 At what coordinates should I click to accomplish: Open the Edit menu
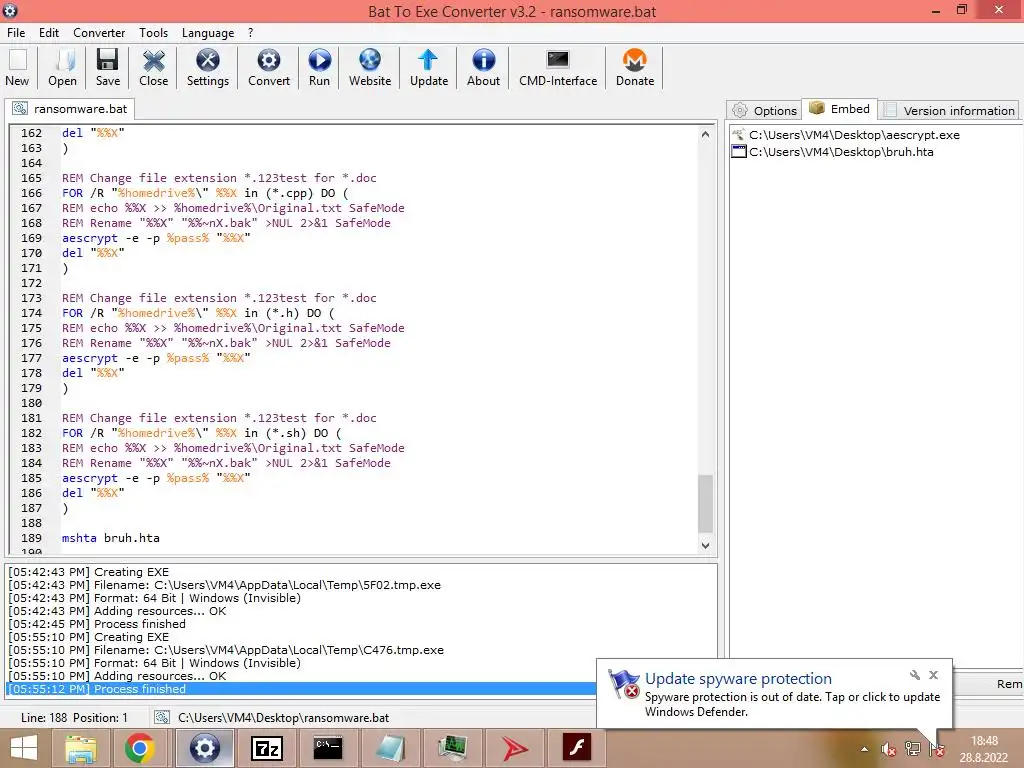[49, 33]
